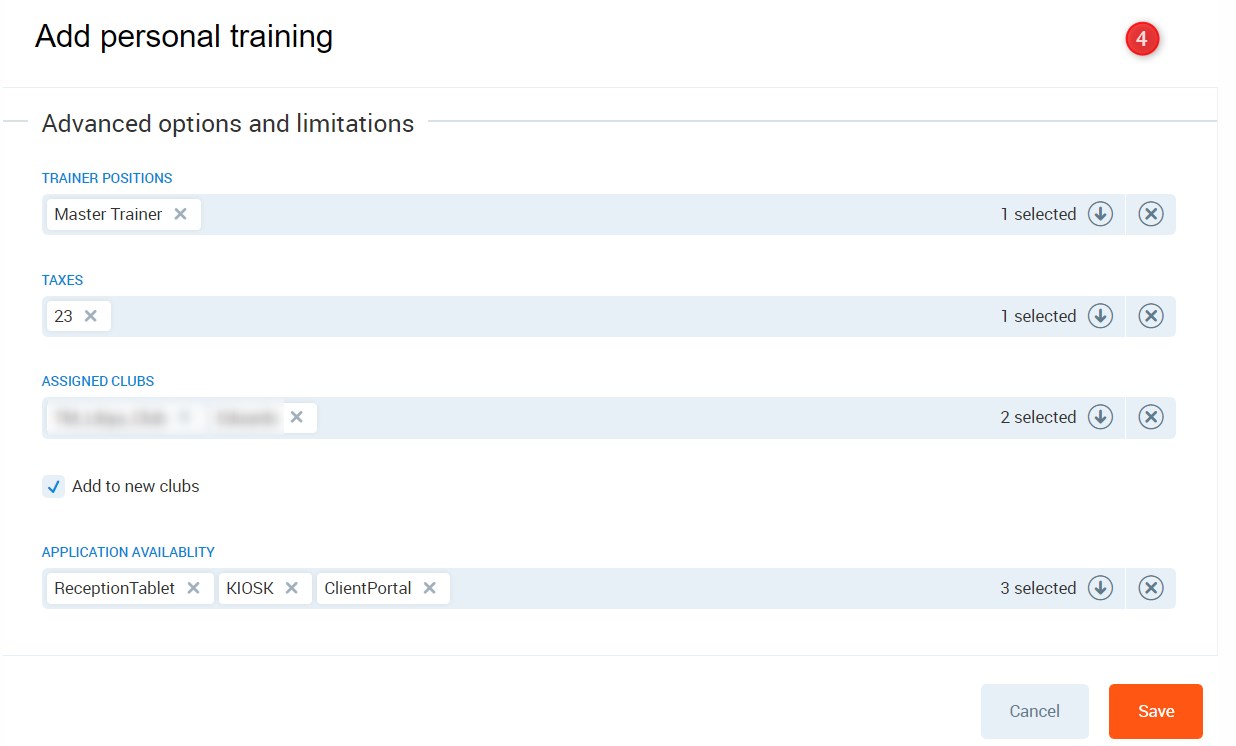Open the Taxes dropdown list
The height and width of the screenshot is (746, 1236).
pyautogui.click(x=1100, y=316)
